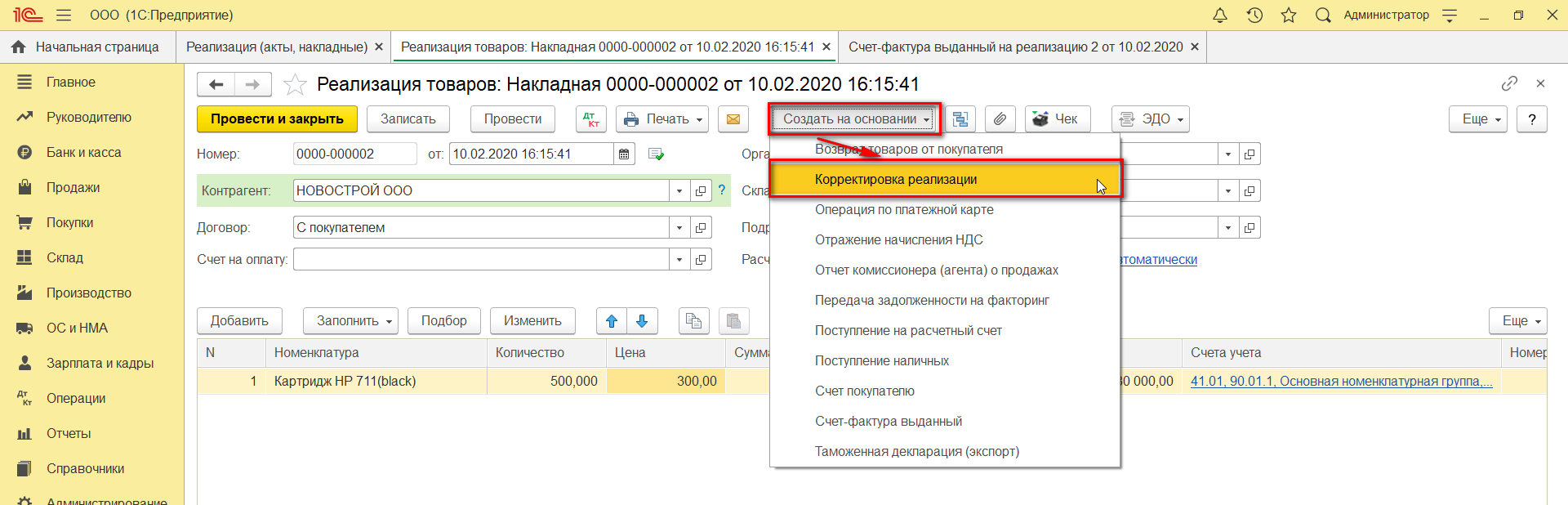Expand the Печать dropdown
This screenshot has width=1568, height=505.
click(x=664, y=119)
